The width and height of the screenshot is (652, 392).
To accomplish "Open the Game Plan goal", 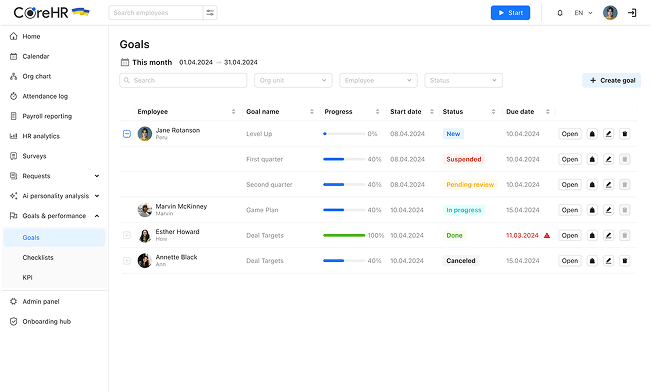I will [x=570, y=210].
